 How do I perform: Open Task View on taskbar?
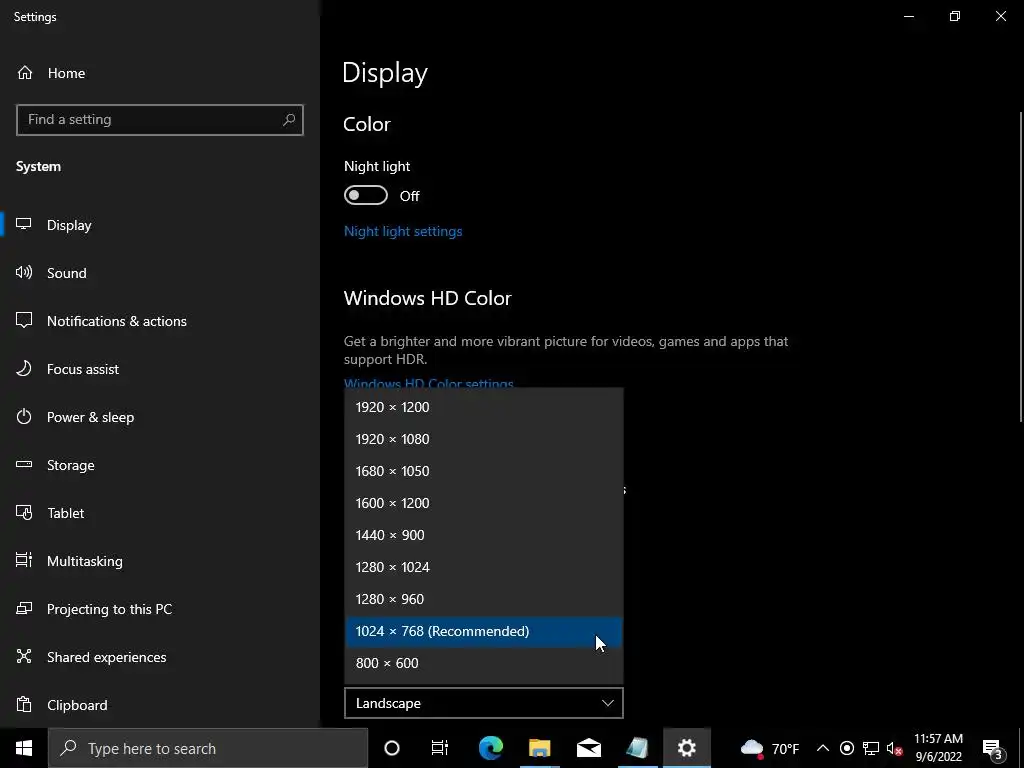pos(440,748)
